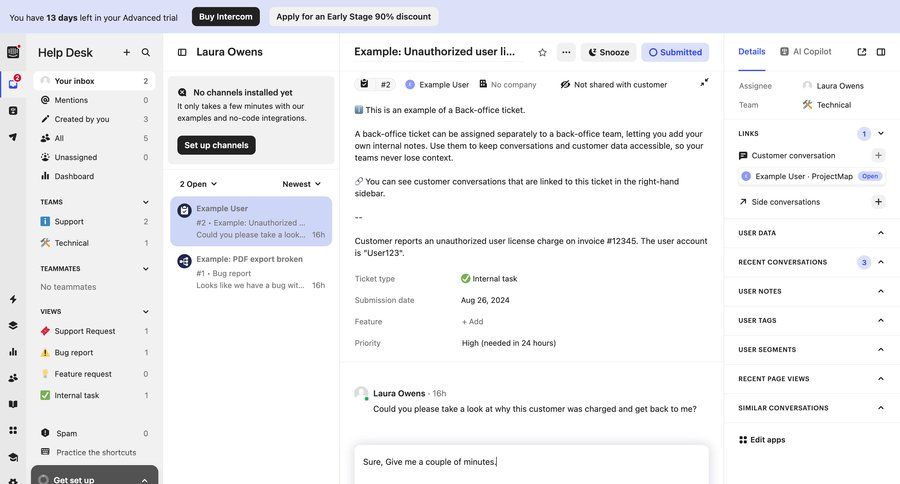900x484 pixels.
Task: Open the Inbox icon with the red badge
Action: [x=13, y=83]
